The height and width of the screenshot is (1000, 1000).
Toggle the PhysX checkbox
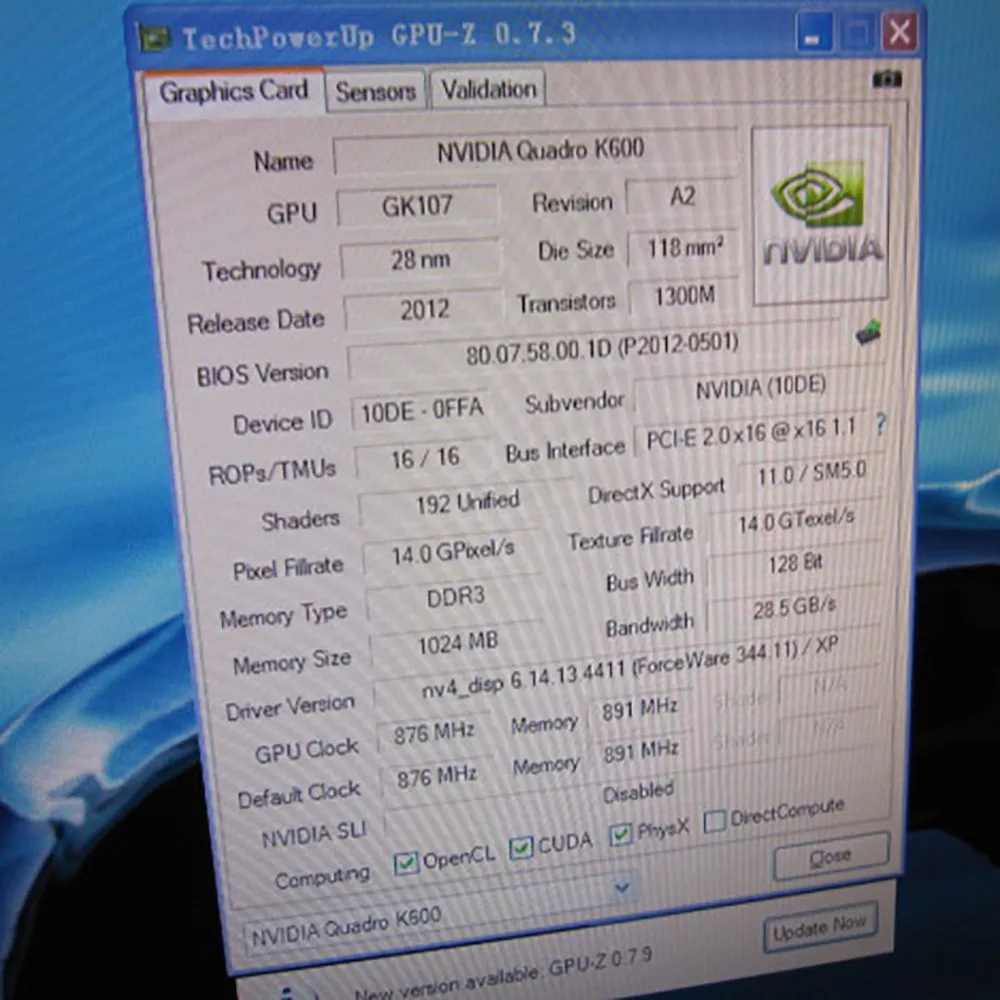point(621,835)
